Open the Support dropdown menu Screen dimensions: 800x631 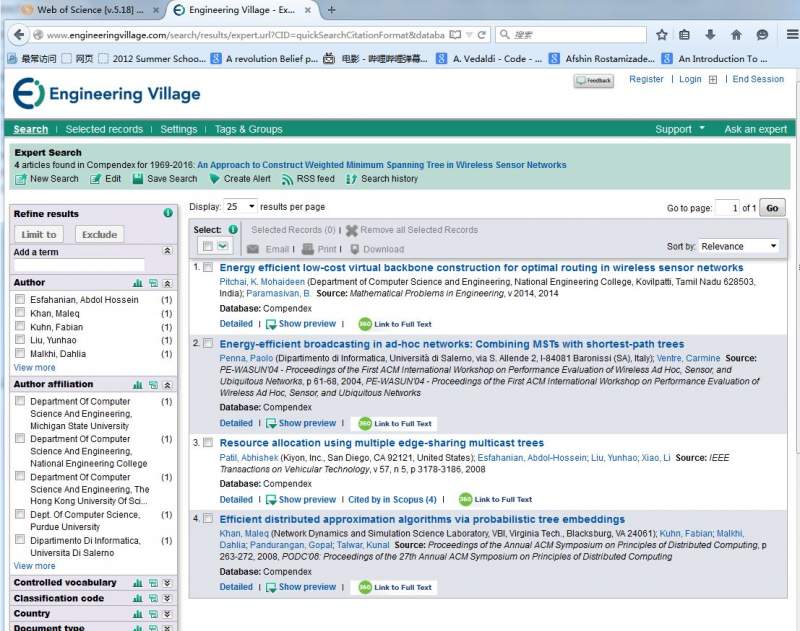click(680, 129)
